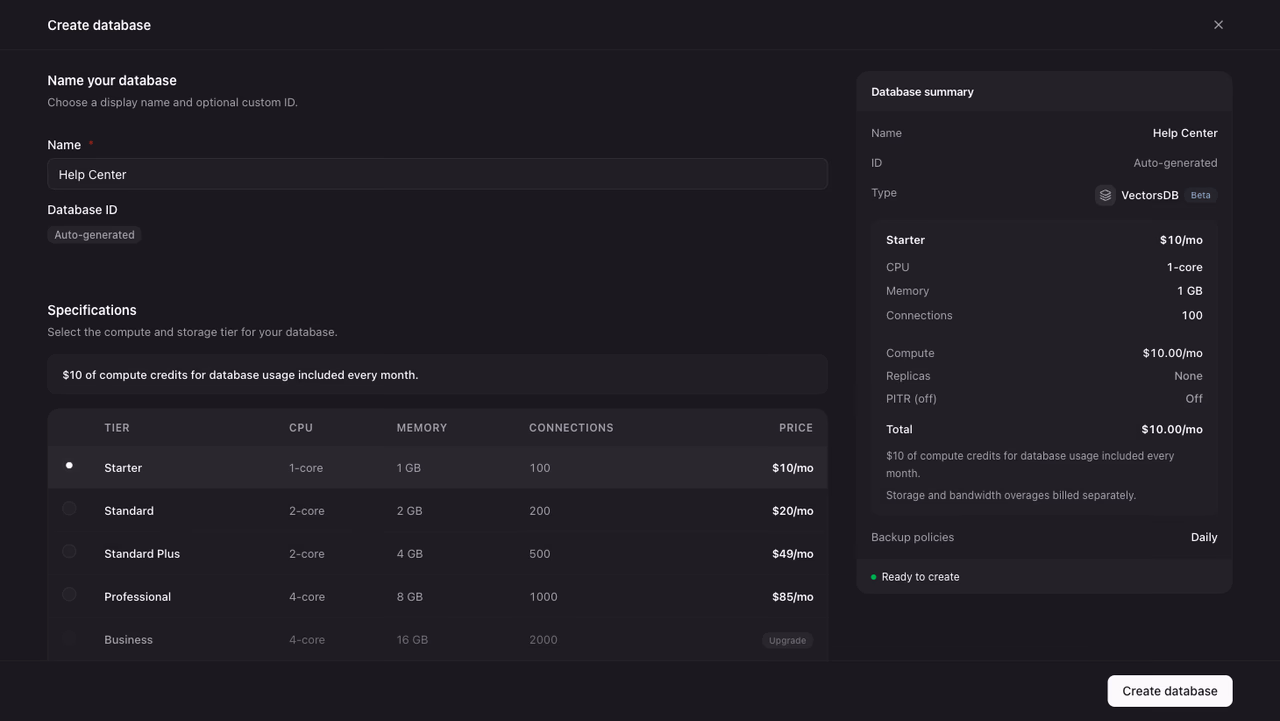
Task: Click the 8 GB memory value
Action: click(x=409, y=597)
